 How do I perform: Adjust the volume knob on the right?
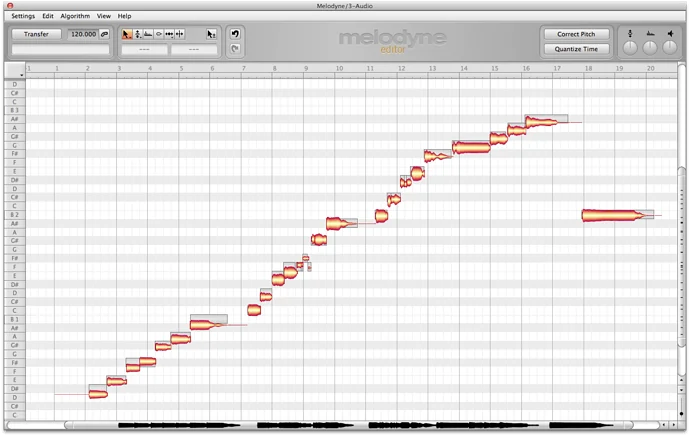pyautogui.click(x=670, y=48)
